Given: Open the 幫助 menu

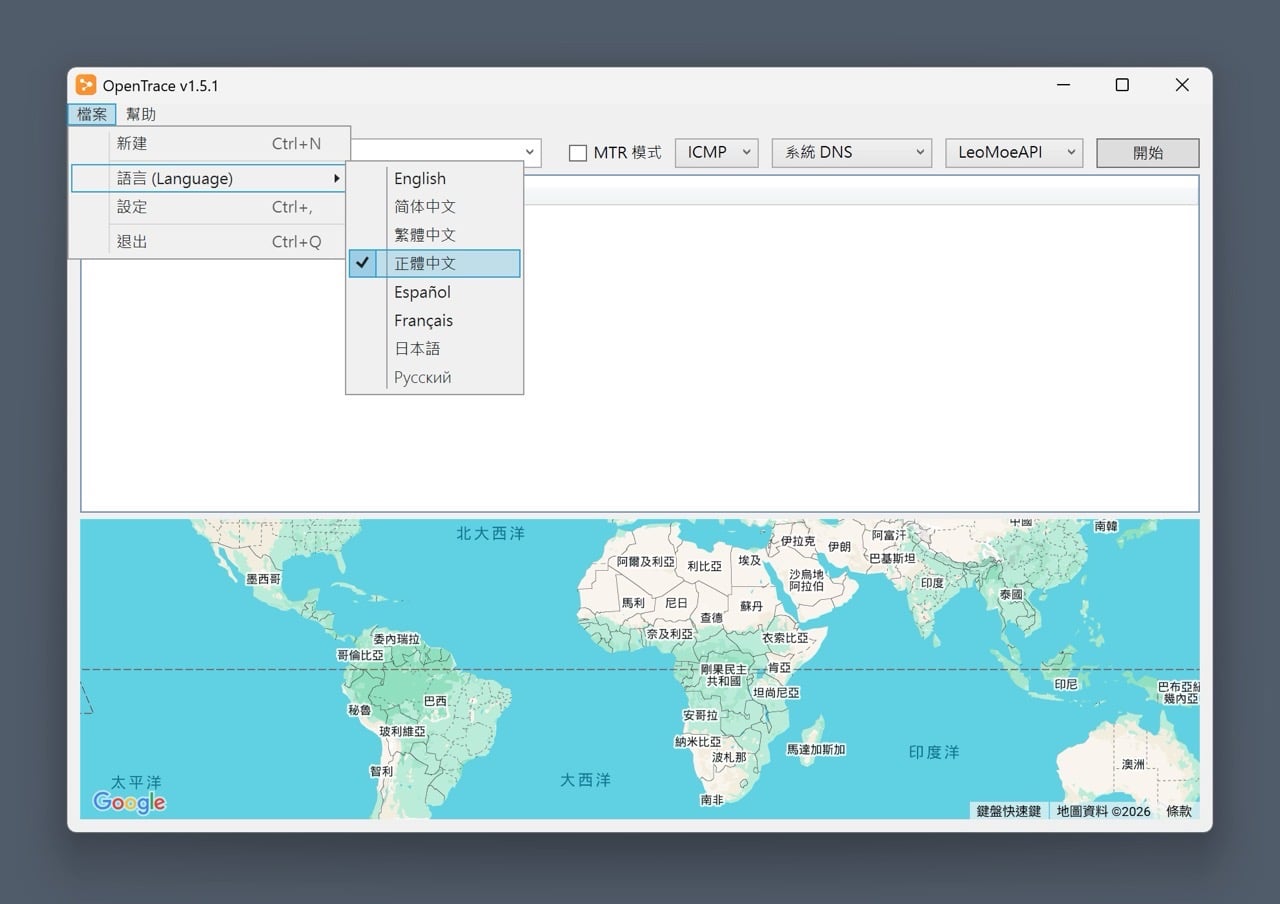Looking at the screenshot, I should 141,114.
